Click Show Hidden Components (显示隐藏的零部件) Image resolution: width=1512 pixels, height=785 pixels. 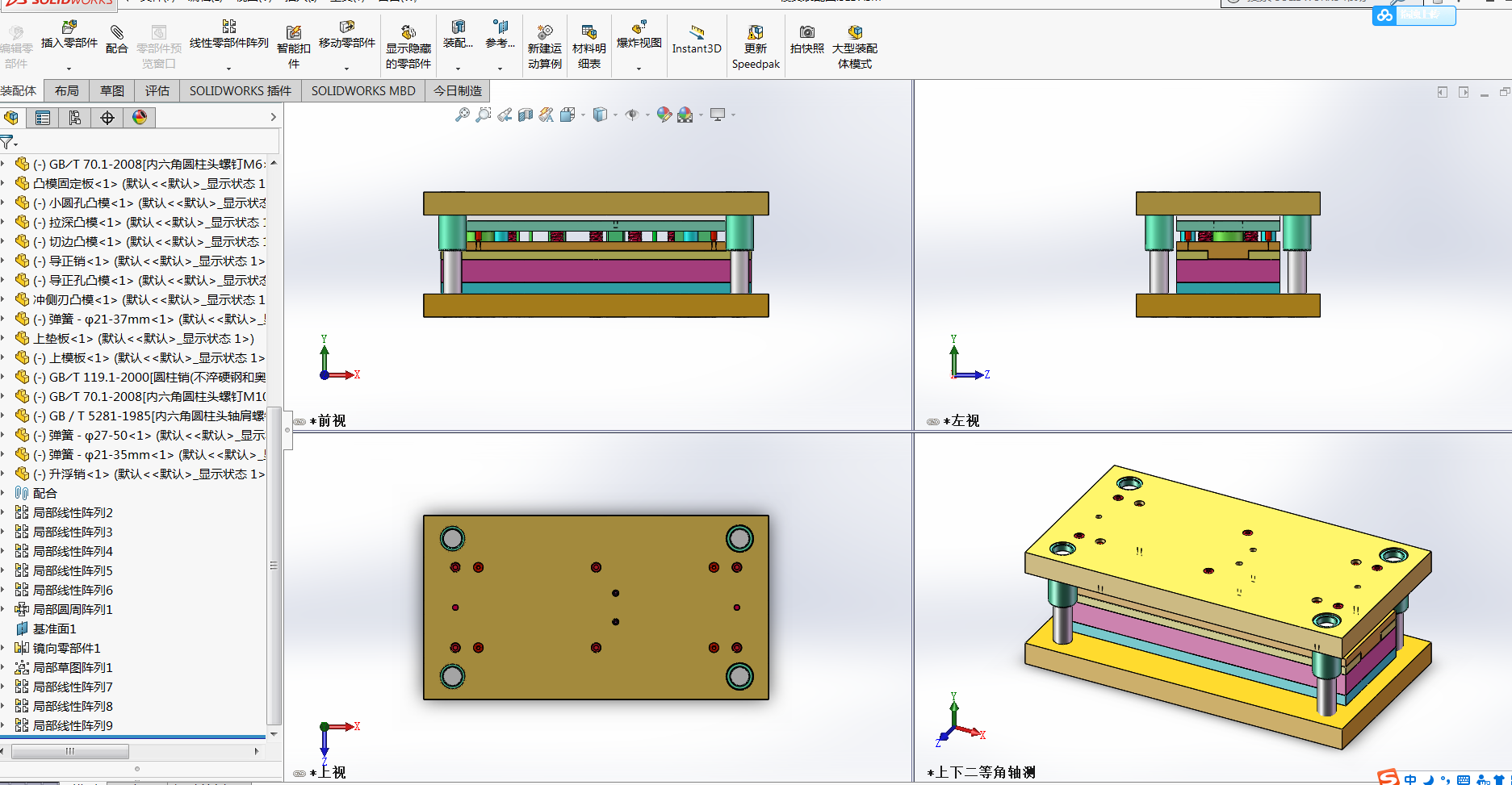click(x=408, y=47)
